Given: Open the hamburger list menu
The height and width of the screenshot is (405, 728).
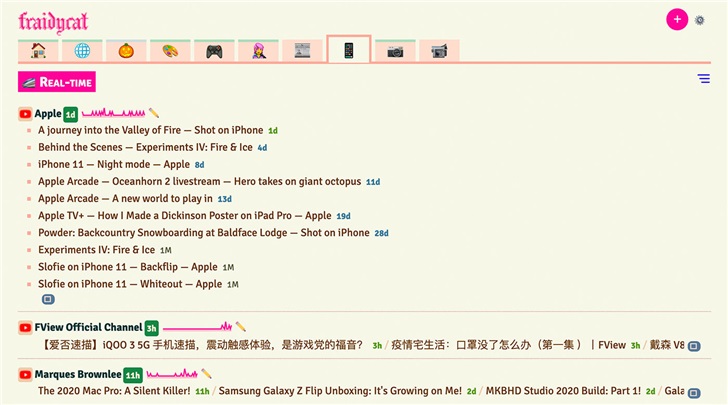Looking at the screenshot, I should click(703, 78).
